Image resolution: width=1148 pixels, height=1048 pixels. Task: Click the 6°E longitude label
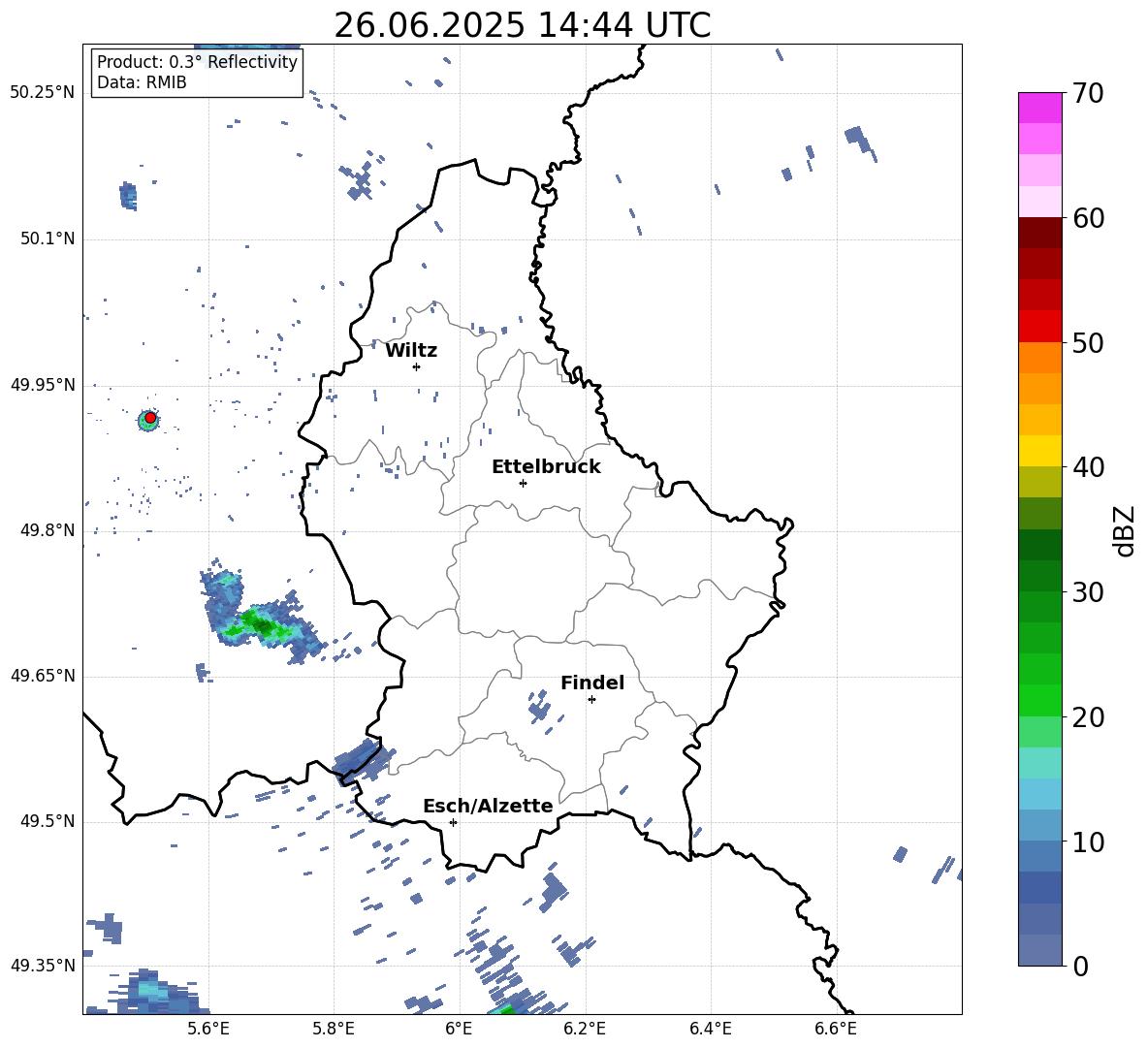(x=459, y=1029)
